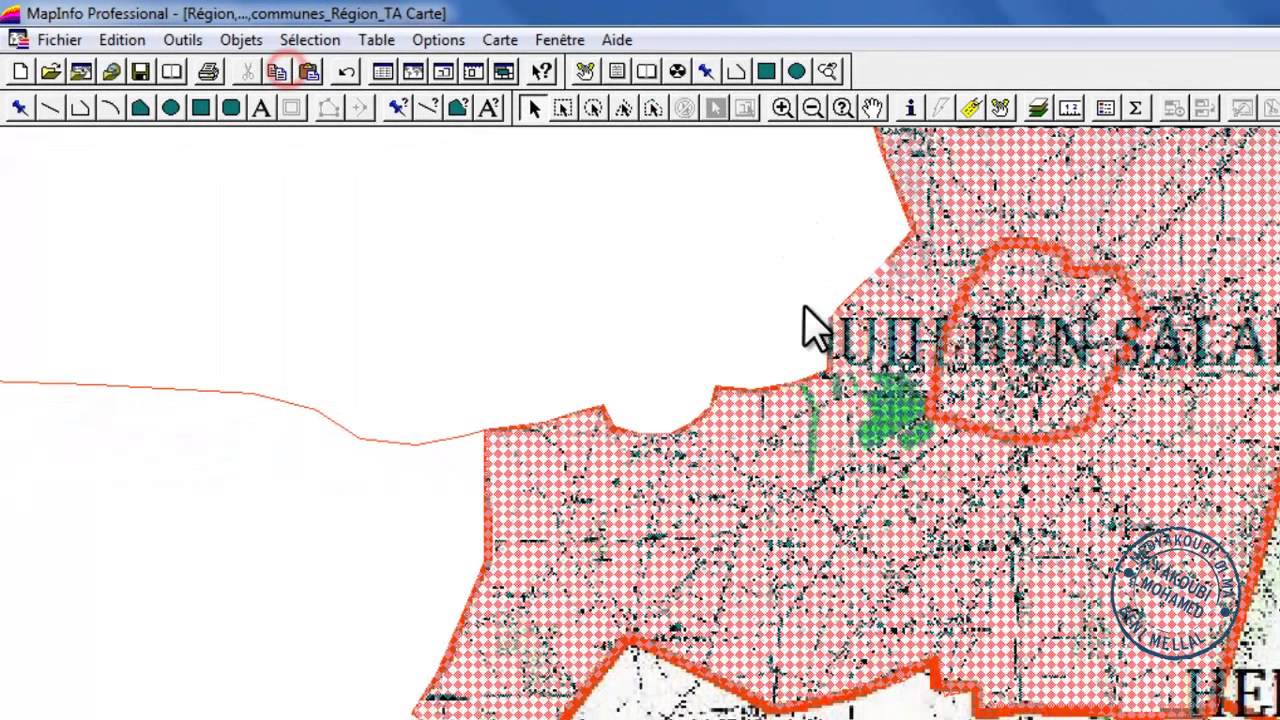The image size is (1280, 720).
Task: Open a New Mapper window icon
Action: coord(413,71)
